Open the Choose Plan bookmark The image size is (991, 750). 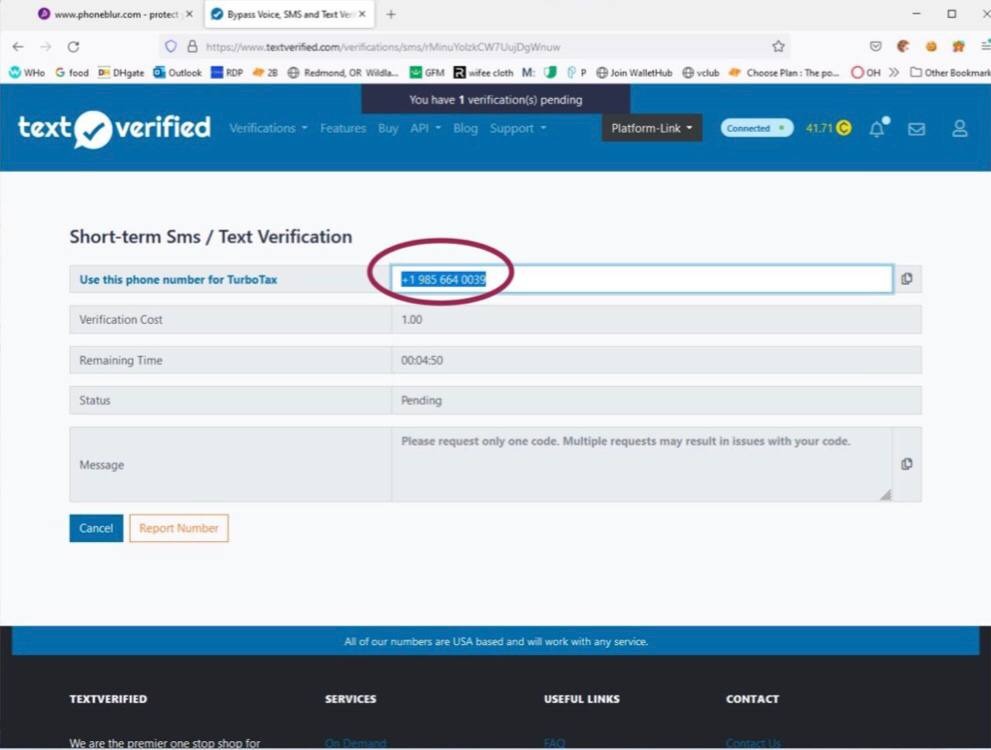[784, 73]
